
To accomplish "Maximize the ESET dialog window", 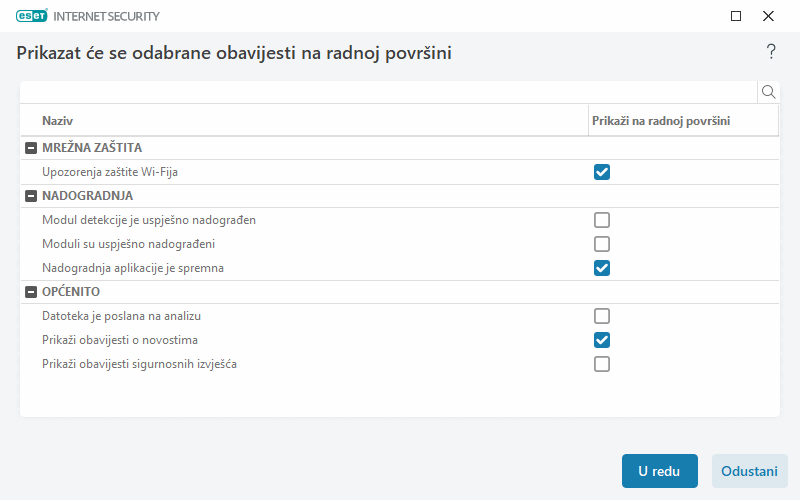I will coord(736,16).
